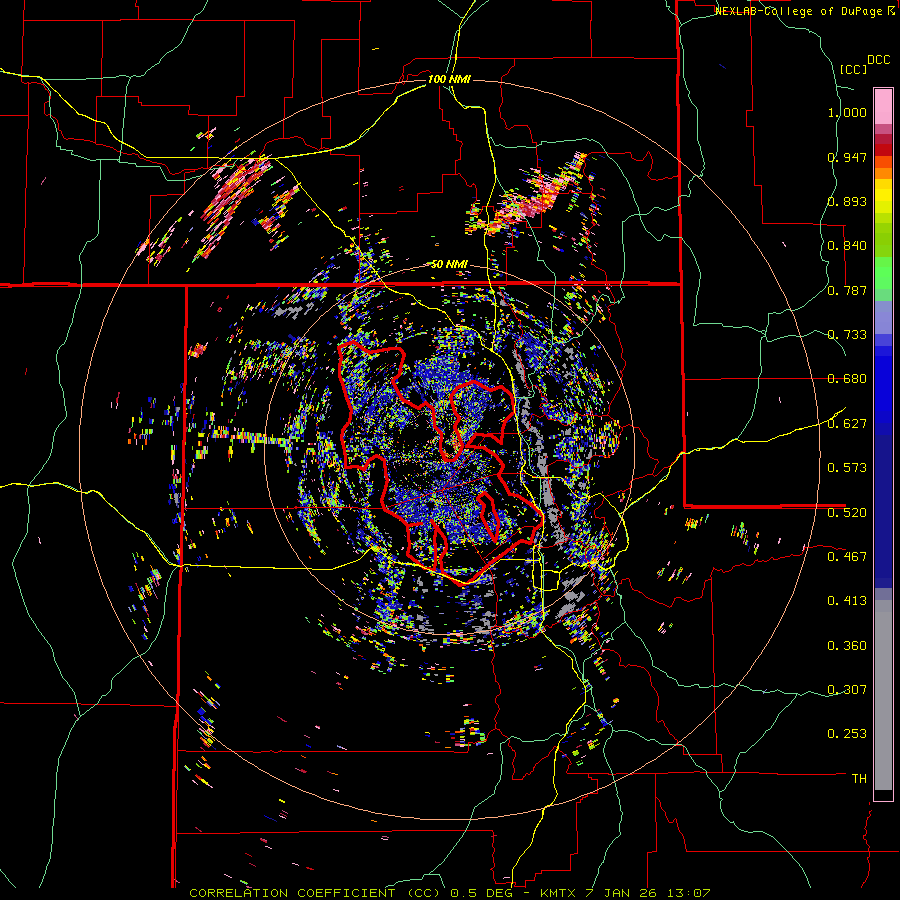Pick the pink segment of color bar

[883, 106]
